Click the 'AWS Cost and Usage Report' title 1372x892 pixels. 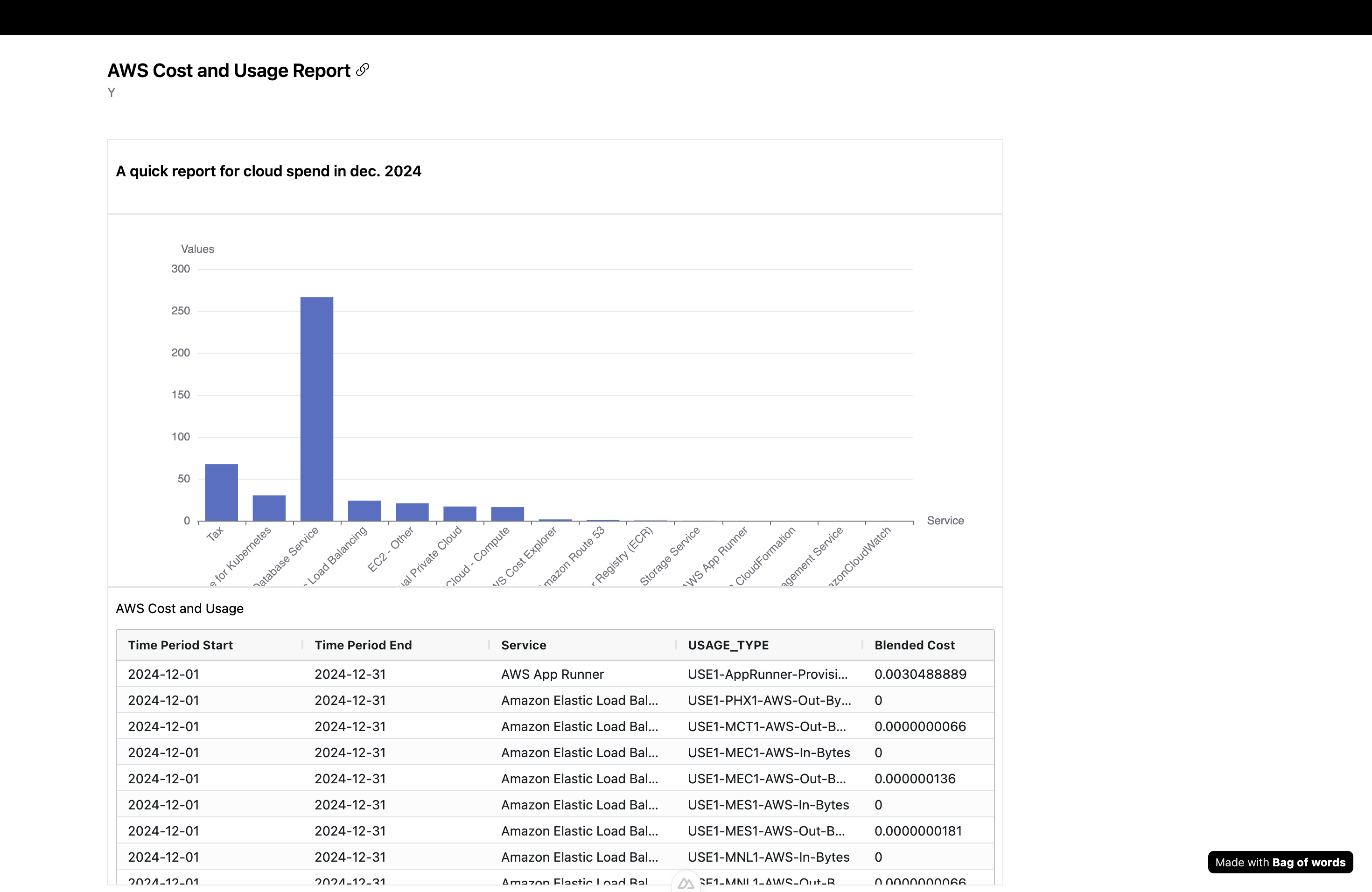pos(229,70)
